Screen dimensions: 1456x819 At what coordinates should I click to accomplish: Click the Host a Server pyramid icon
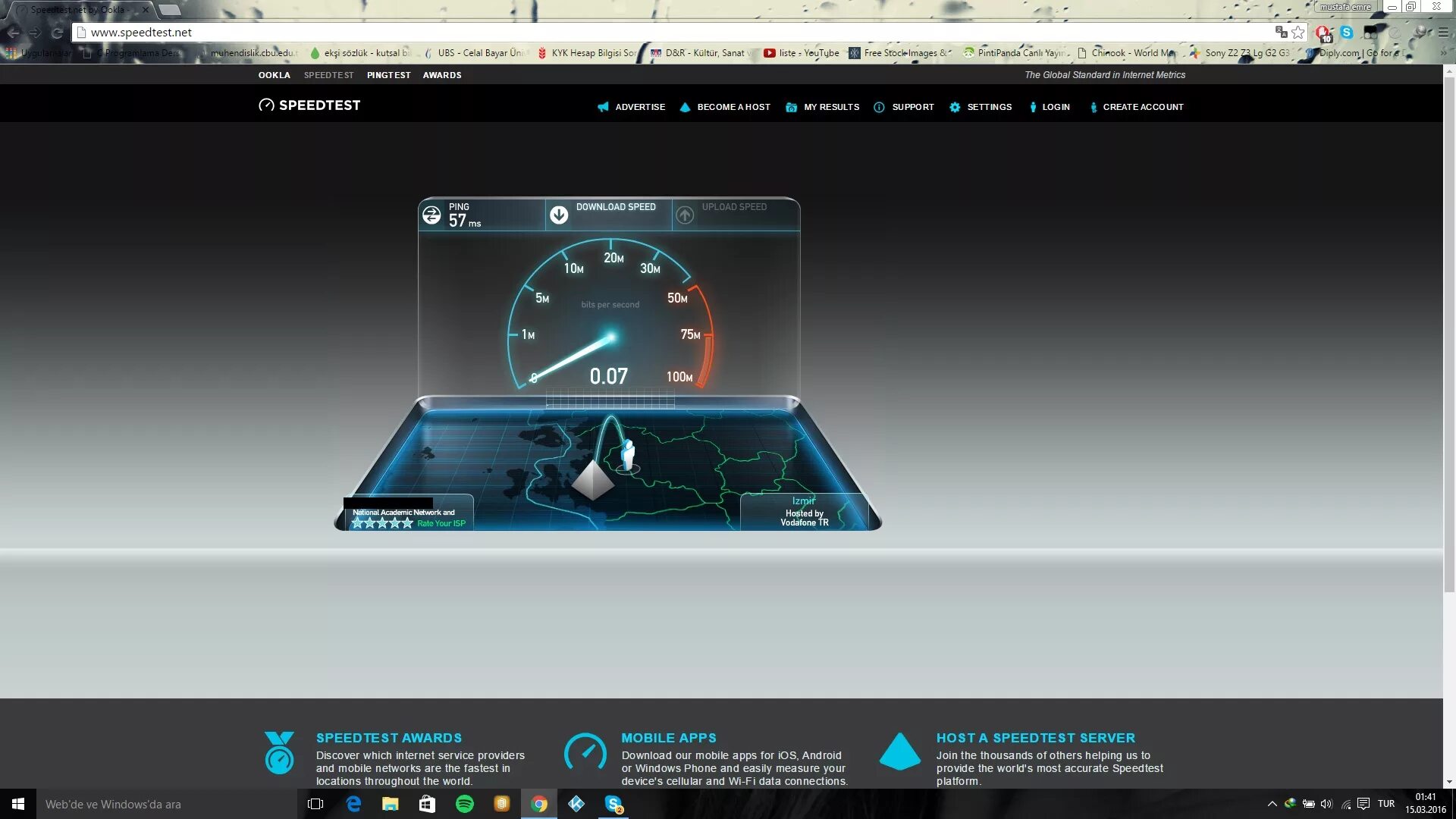900,752
